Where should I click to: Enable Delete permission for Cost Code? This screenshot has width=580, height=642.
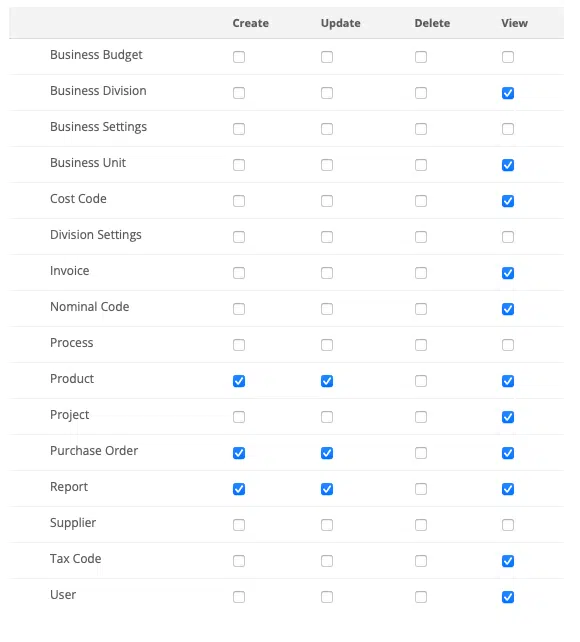click(421, 201)
